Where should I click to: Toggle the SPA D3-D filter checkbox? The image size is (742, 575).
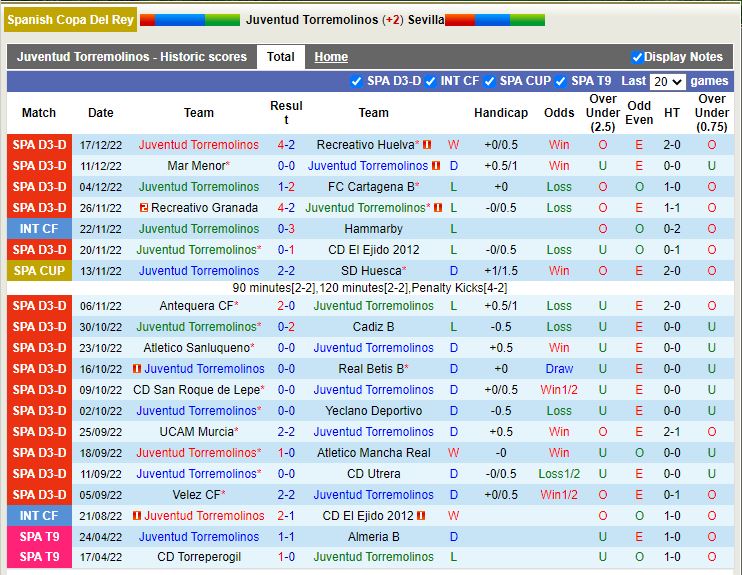pyautogui.click(x=357, y=81)
